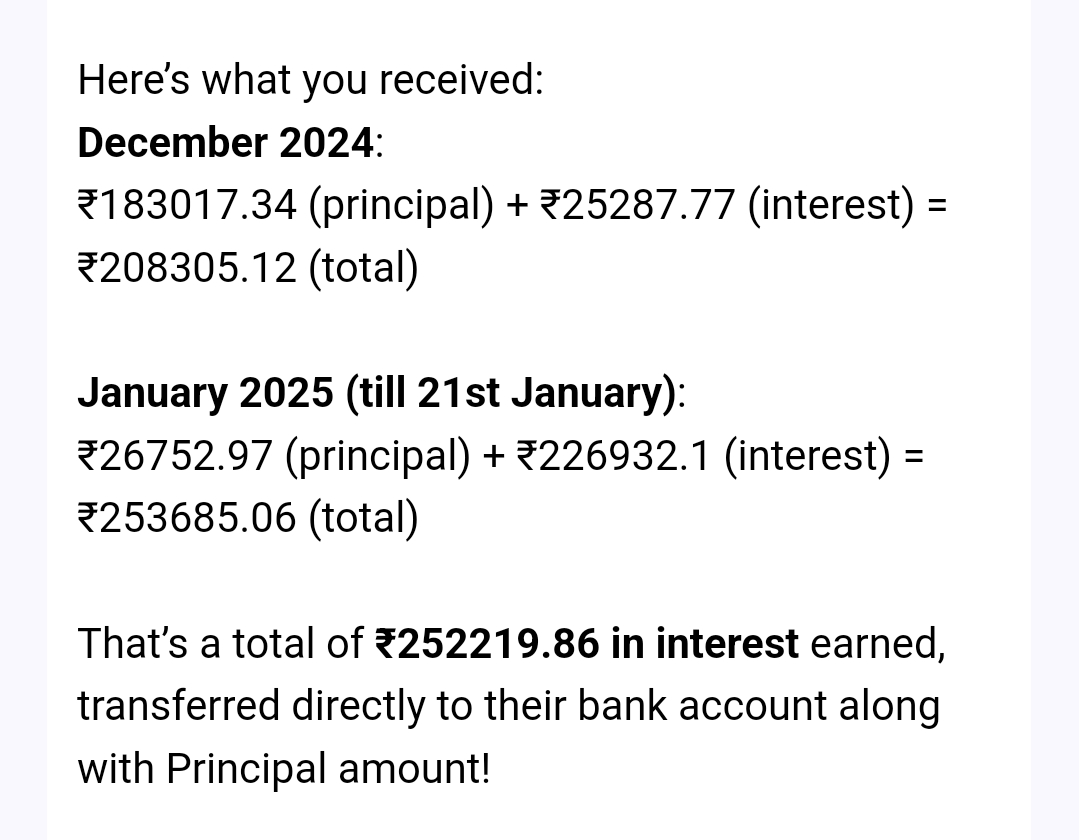Click the ₹253685.06 January total
Viewport: 1079px width, 840px height.
point(187,518)
